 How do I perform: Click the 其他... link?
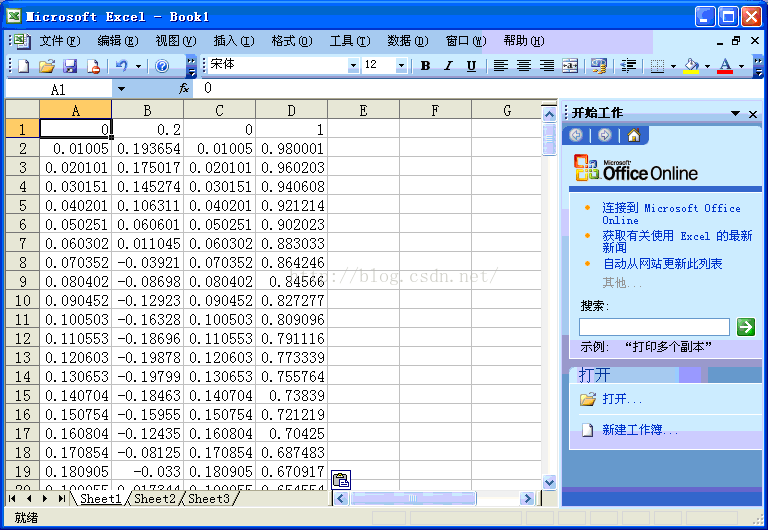pyautogui.click(x=622, y=283)
